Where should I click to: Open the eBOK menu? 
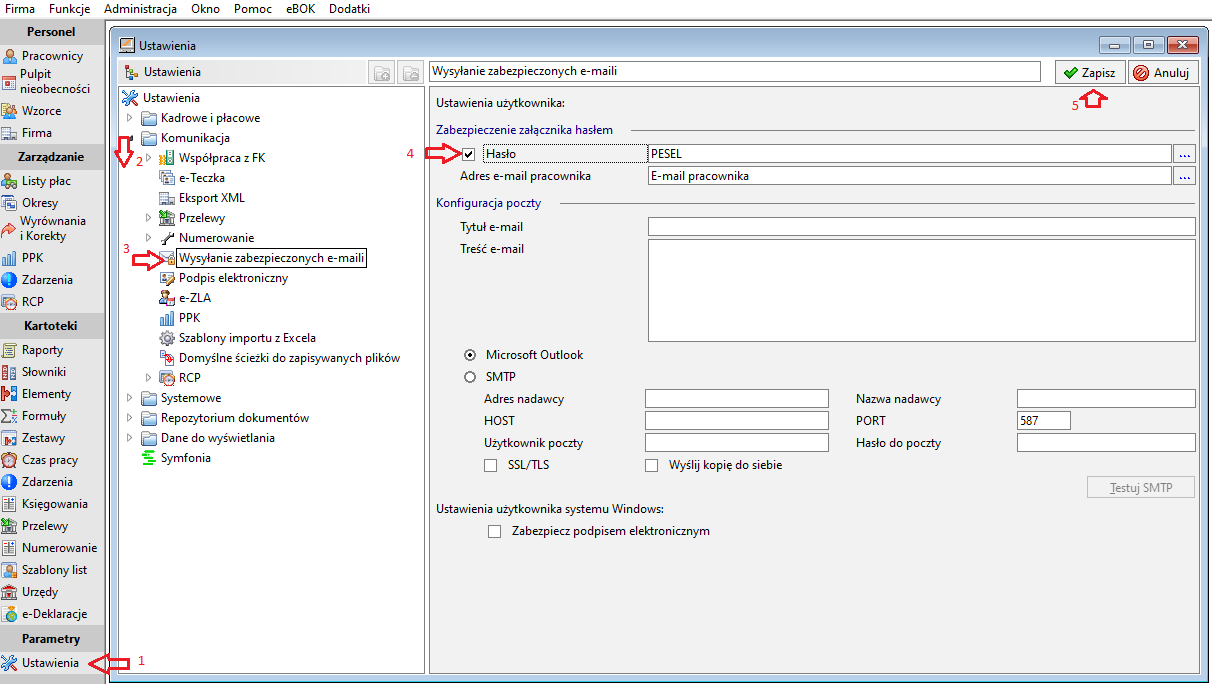[x=301, y=9]
